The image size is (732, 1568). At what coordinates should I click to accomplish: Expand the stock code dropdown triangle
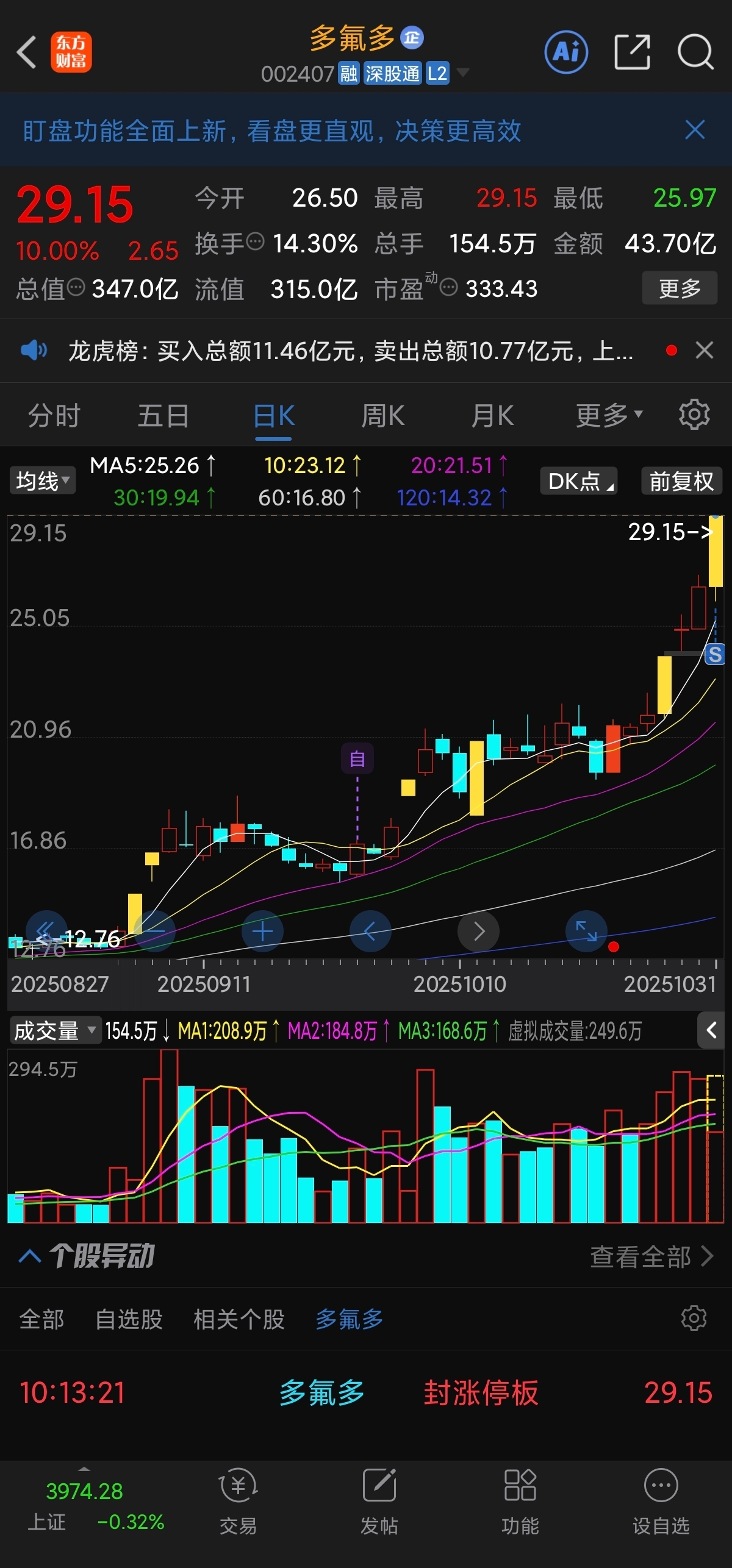[463, 73]
